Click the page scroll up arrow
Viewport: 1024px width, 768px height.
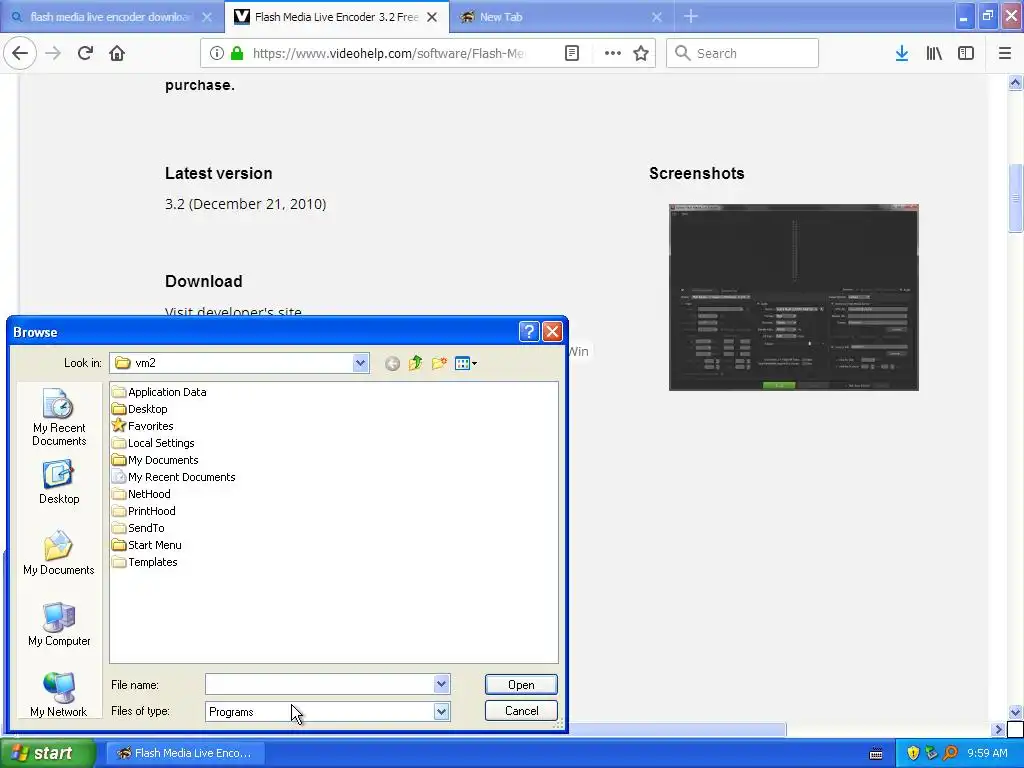click(1015, 82)
